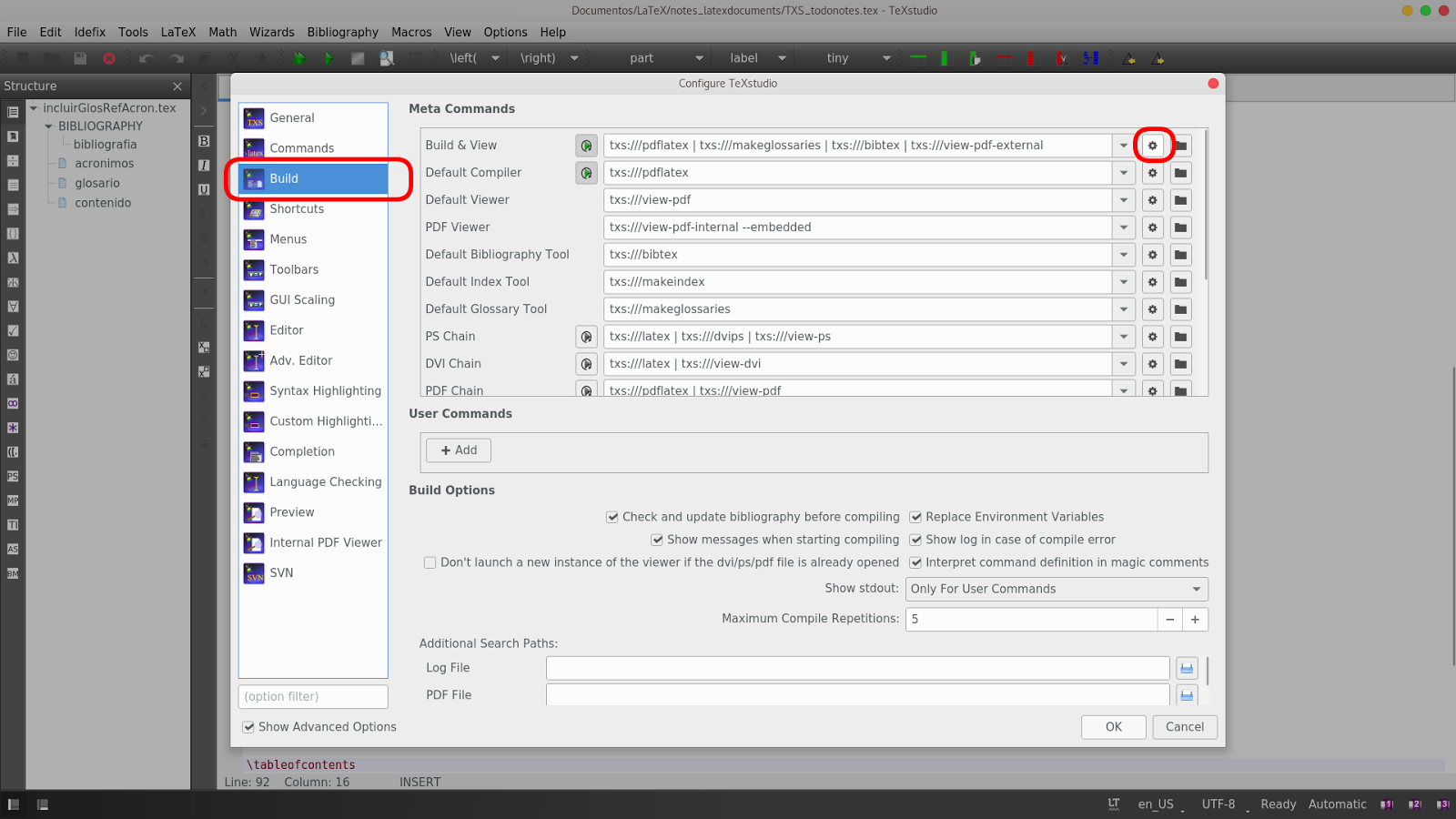Open the Show stdout dropdown
Image resolution: width=1456 pixels, height=819 pixels.
1057,589
